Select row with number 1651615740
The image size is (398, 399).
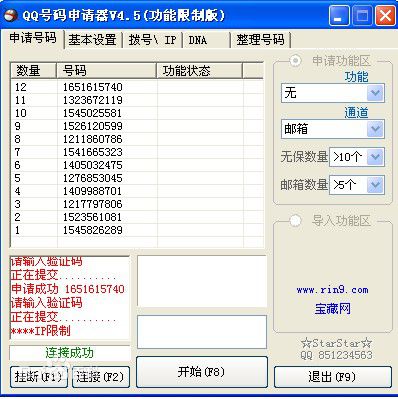tap(137, 87)
